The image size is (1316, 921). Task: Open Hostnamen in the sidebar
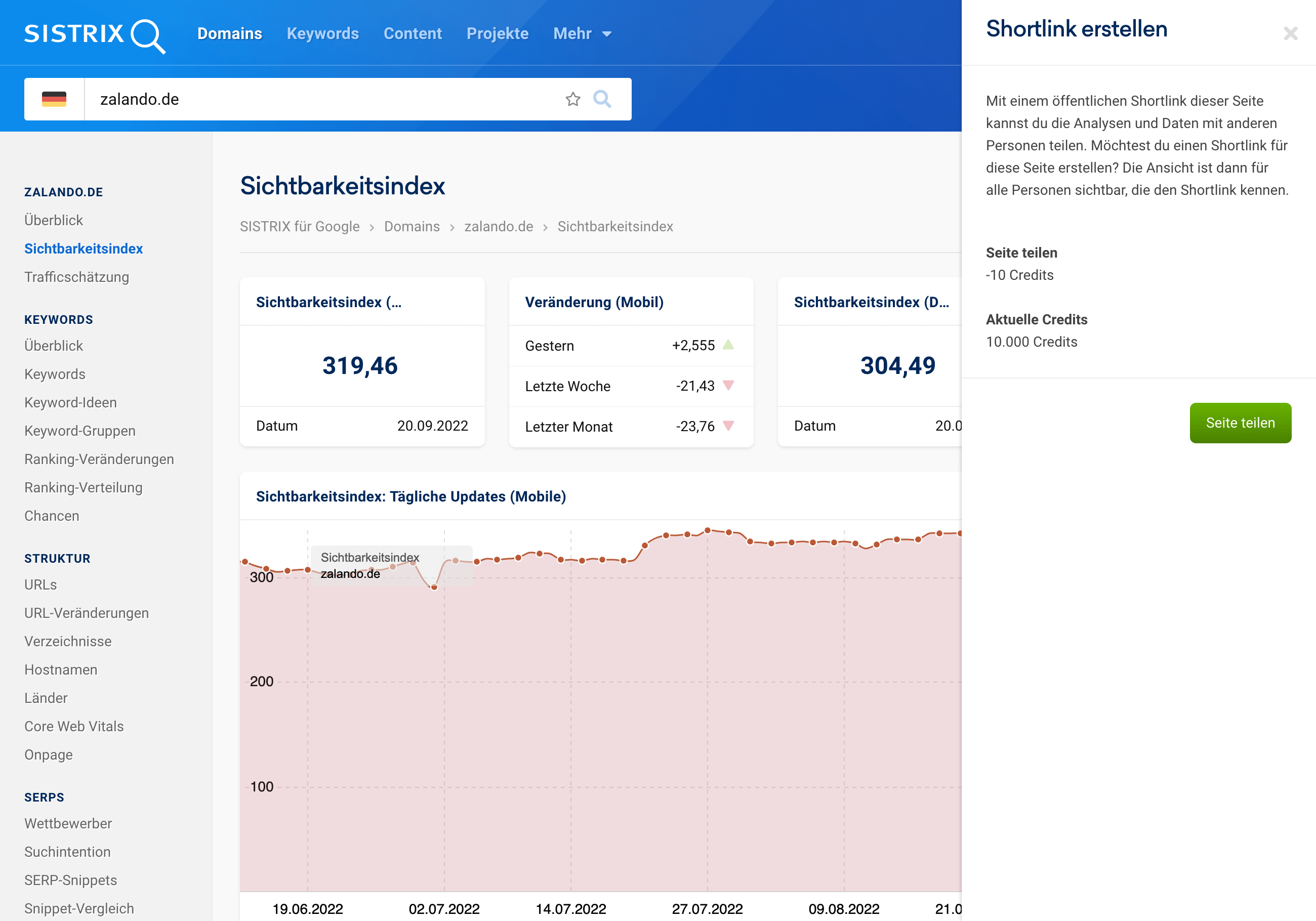61,670
